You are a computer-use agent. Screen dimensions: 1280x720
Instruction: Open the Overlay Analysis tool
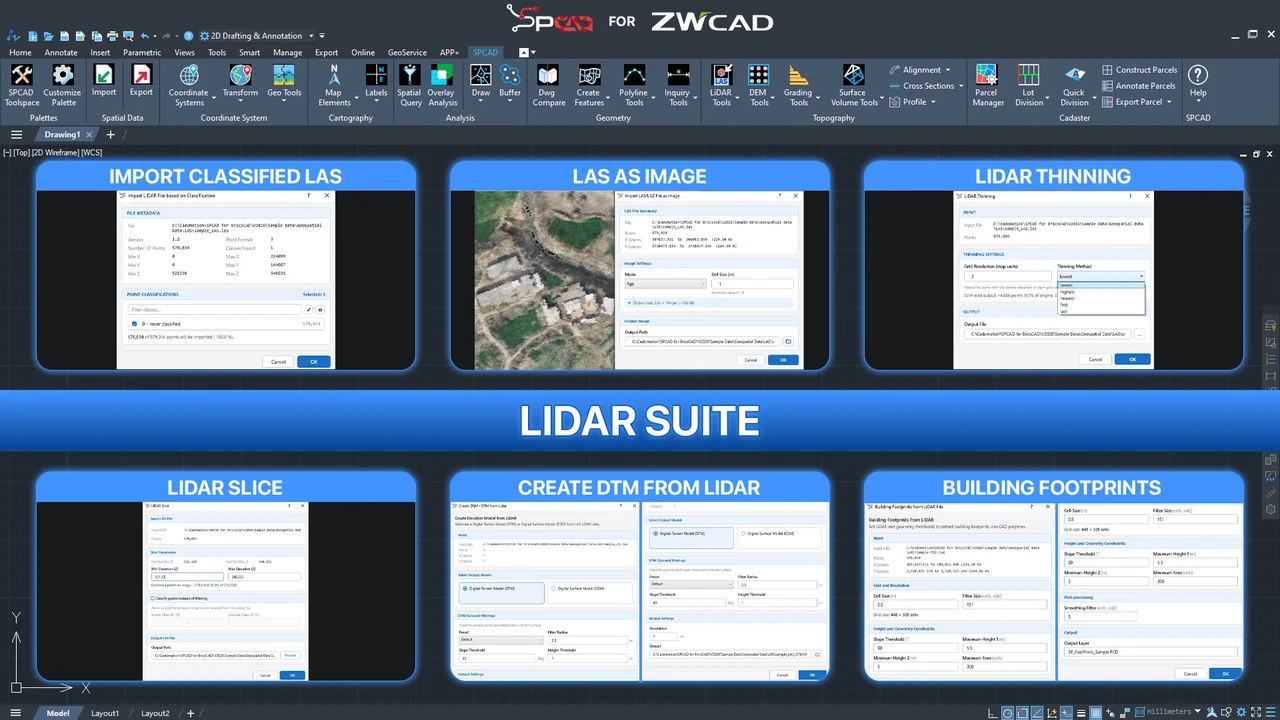442,84
